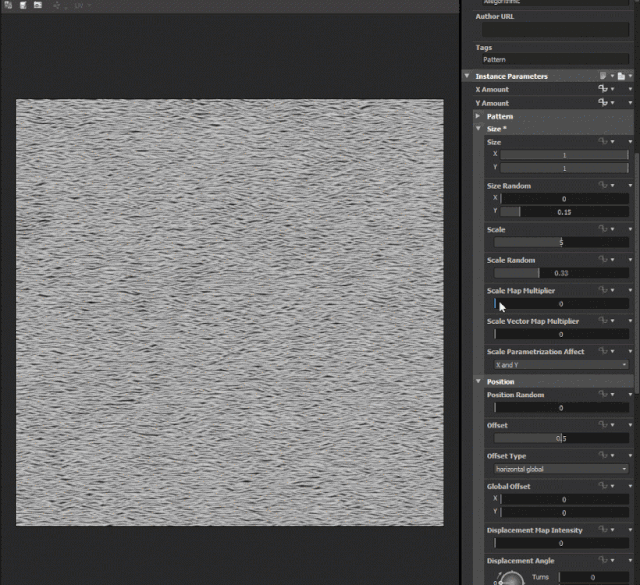
Task: Click the preset sheet icon beside Instance Parameters
Action: [x=603, y=76]
